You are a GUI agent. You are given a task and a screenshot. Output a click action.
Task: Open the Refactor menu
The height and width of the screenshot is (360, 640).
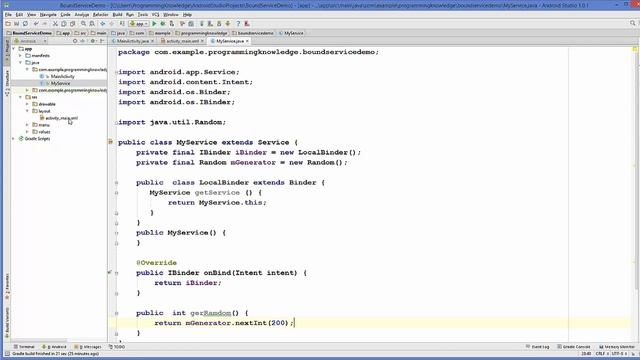coord(100,15)
